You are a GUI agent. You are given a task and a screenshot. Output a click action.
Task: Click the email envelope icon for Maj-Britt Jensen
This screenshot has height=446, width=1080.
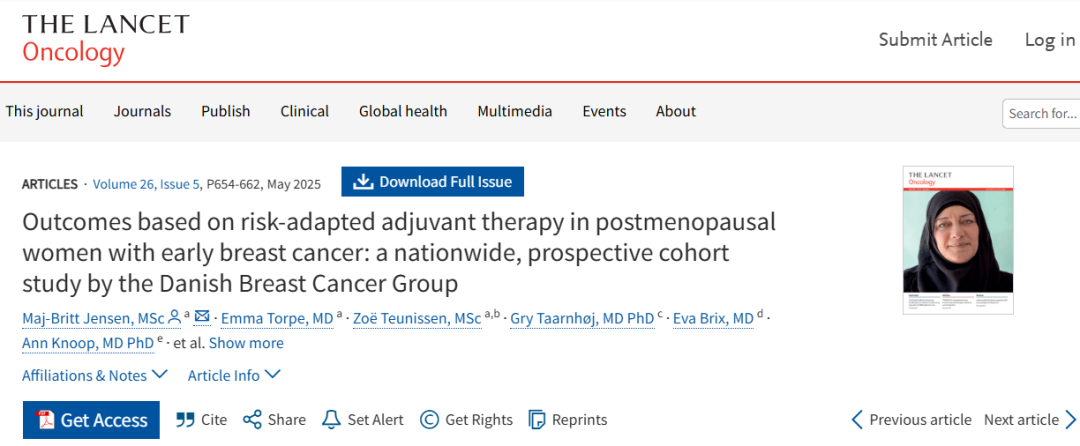(202, 317)
